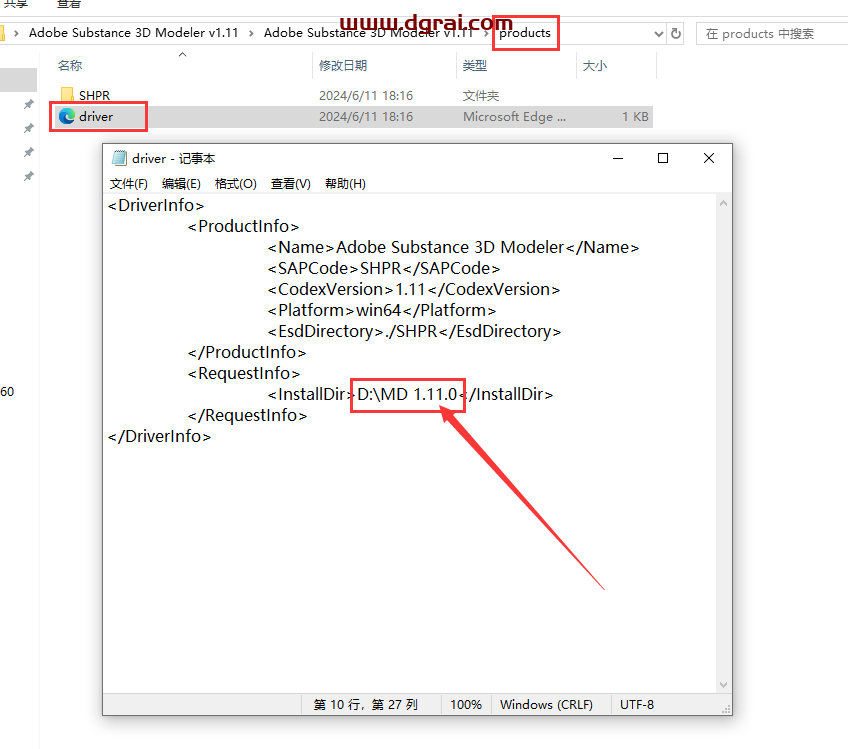
Task: Sort Explorer list by 修改日期 column
Action: [343, 65]
